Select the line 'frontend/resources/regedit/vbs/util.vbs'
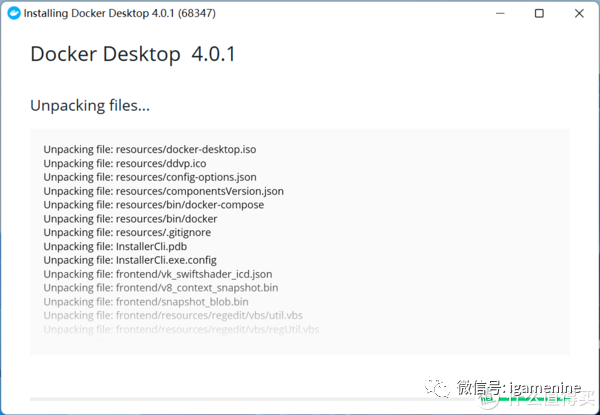This screenshot has height=415, width=600. (x=173, y=315)
